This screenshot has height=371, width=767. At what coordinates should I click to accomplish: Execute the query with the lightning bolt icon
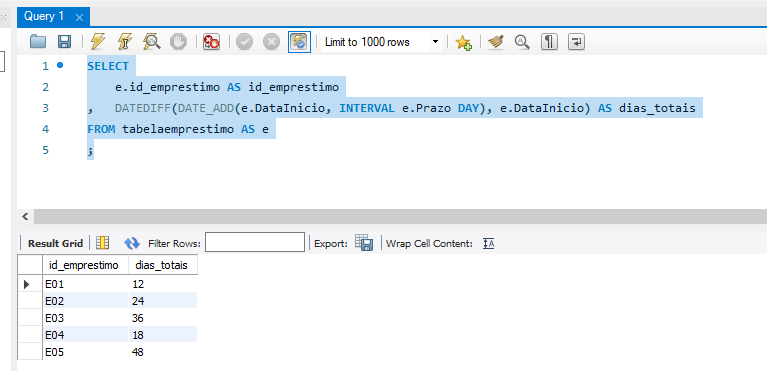click(x=98, y=42)
